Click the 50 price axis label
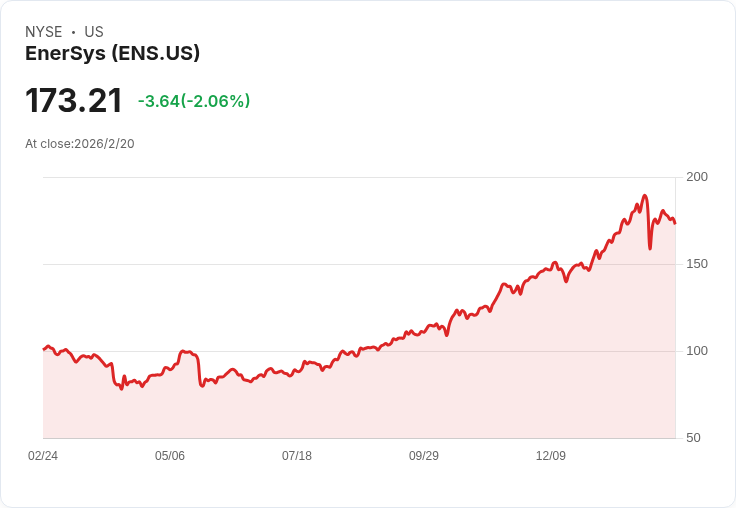The width and height of the screenshot is (736, 508). click(x=693, y=438)
